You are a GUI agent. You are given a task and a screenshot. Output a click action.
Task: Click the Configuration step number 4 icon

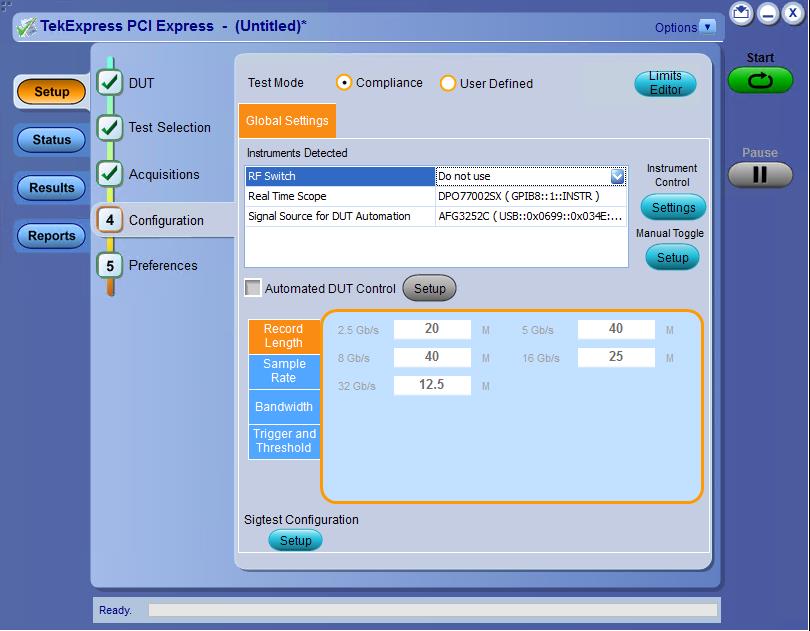pos(110,220)
